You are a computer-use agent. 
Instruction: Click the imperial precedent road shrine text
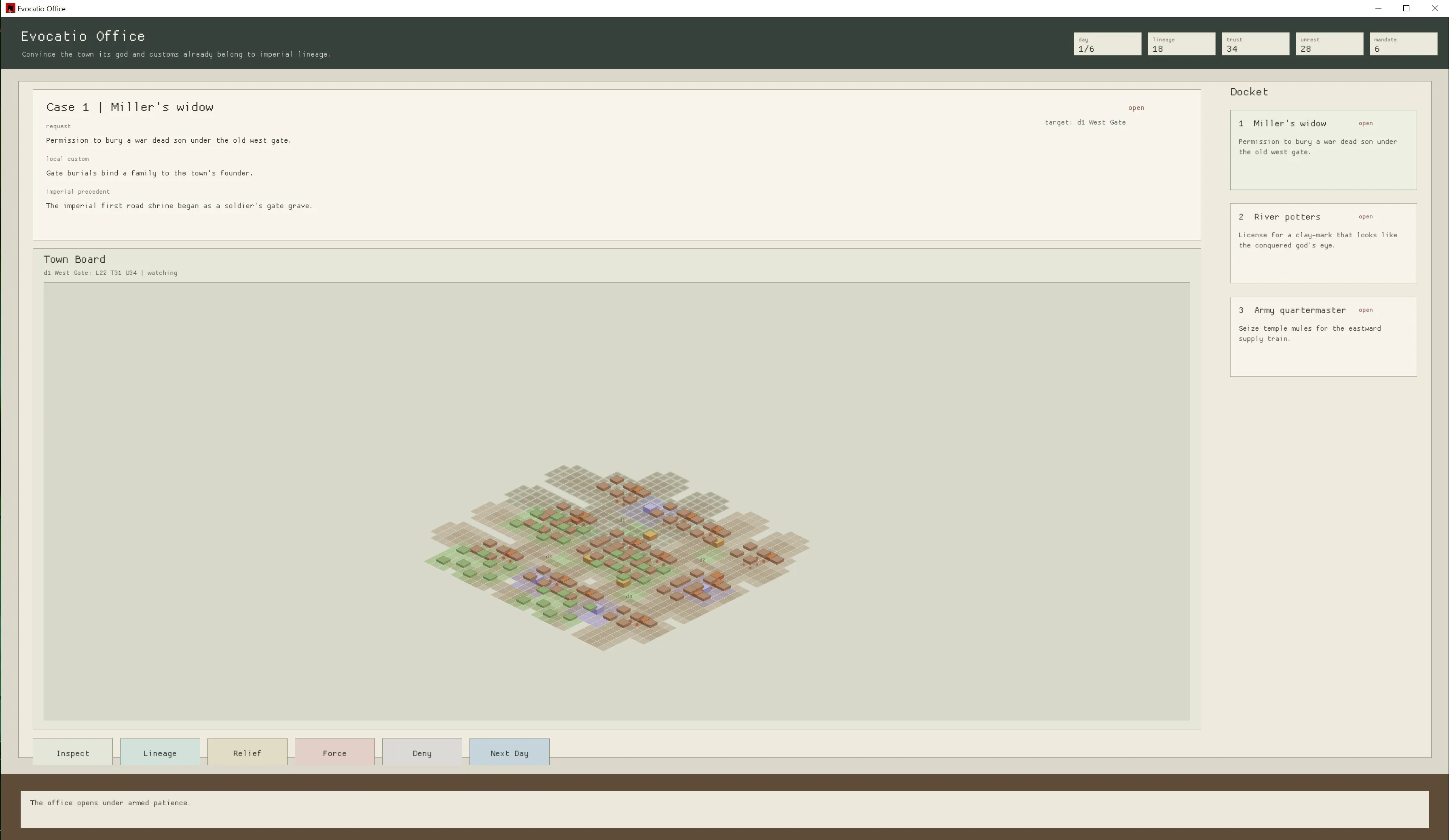coord(179,206)
